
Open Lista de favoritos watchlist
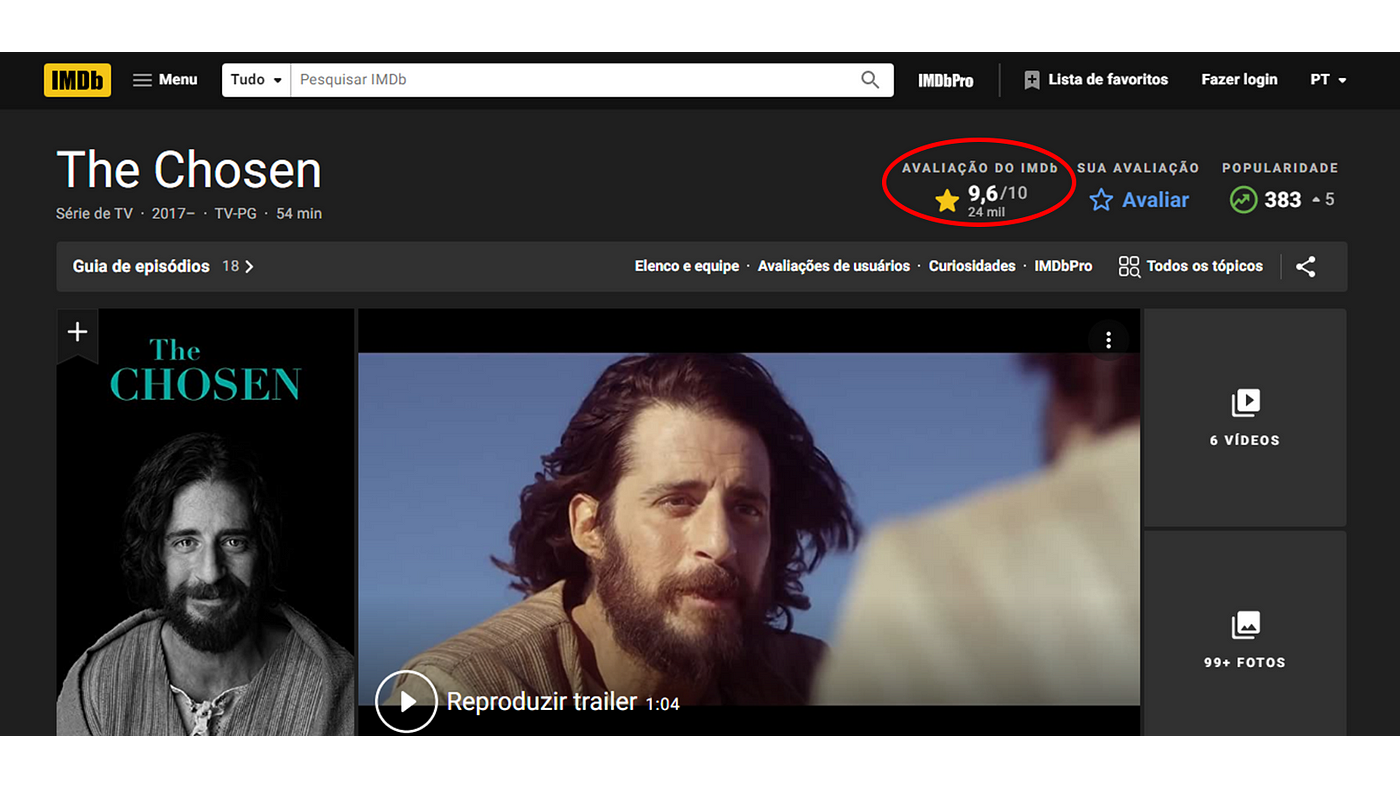1096,80
